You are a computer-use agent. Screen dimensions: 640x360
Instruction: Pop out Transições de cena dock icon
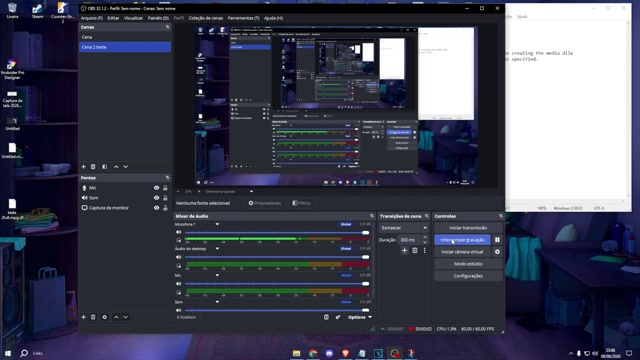pos(427,216)
